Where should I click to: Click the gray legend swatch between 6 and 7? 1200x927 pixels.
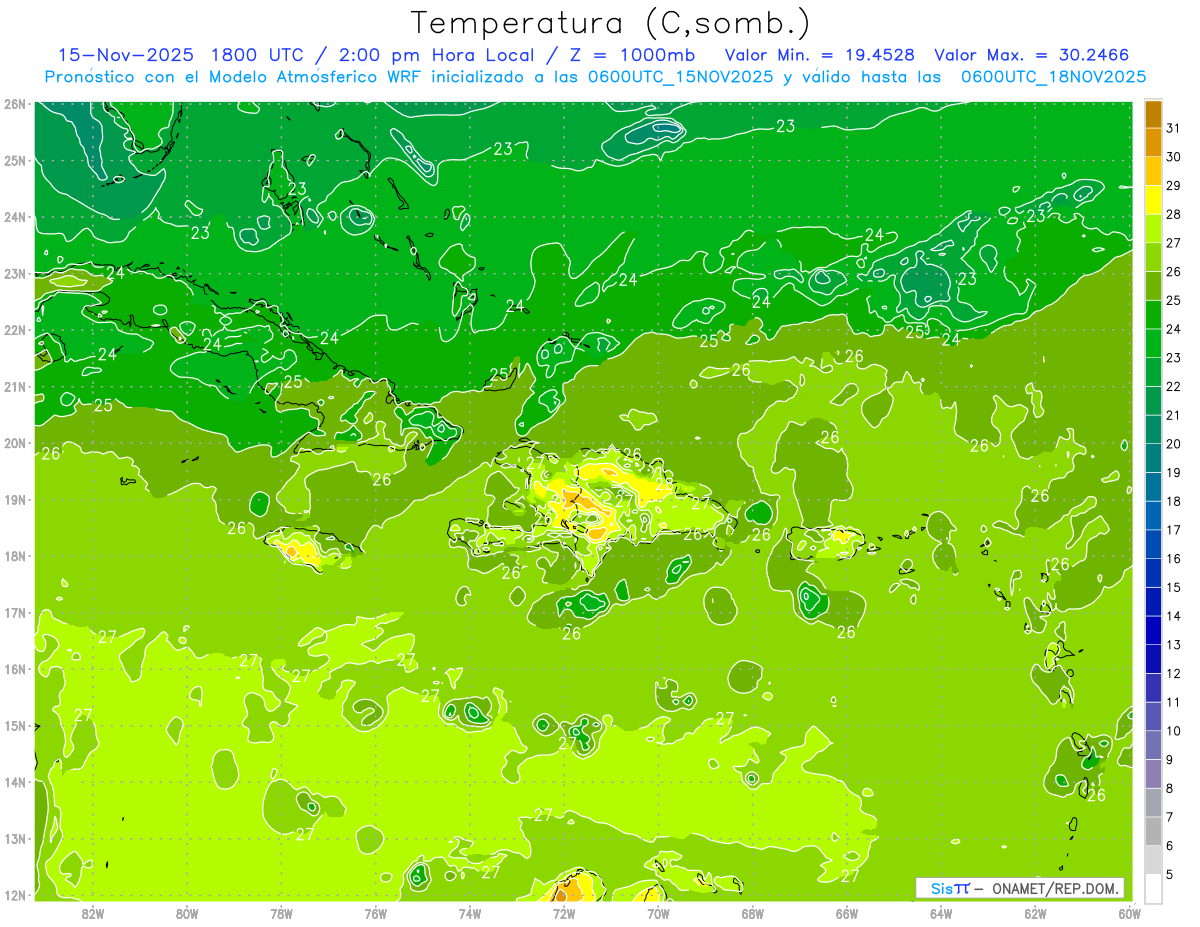(1153, 831)
